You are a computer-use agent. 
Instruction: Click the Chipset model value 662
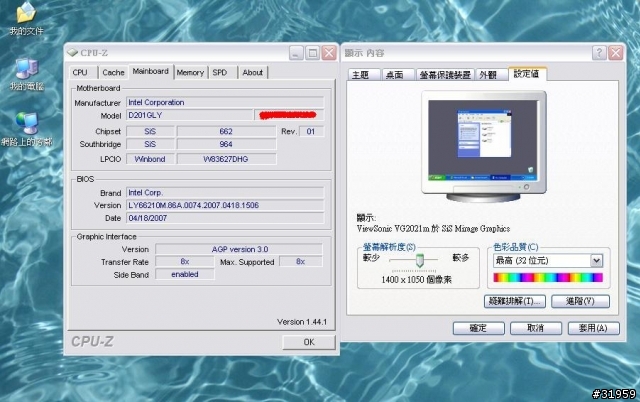point(226,131)
